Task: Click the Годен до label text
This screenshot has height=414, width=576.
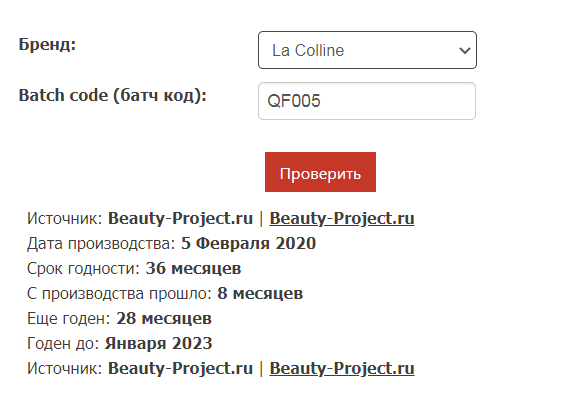Action: coord(63,343)
